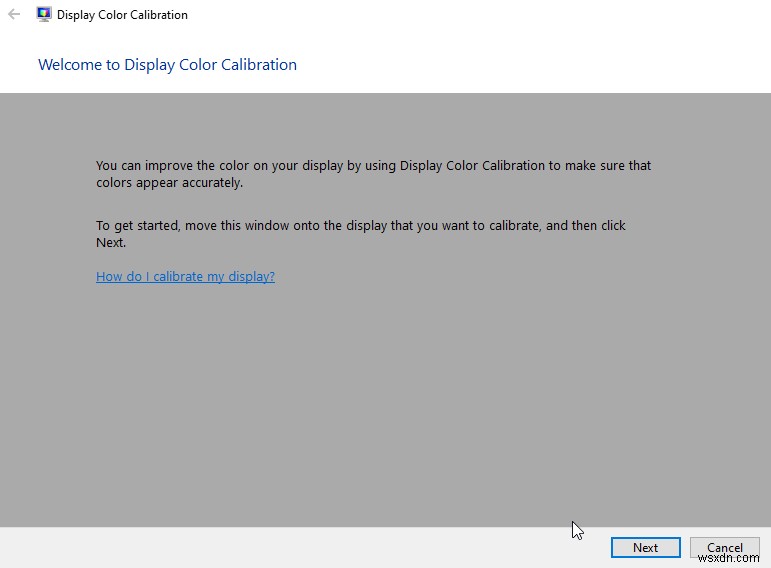Click the 'Welcome to Display Color Calibration' heading
Image resolution: width=771 pixels, height=568 pixels.
[167, 64]
